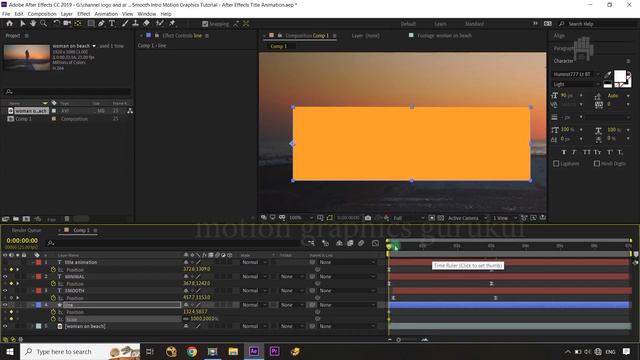Click the Frame Blending icon in the timeline header
Image resolution: width=640 pixels, height=360 pixels.
[x=350, y=243]
